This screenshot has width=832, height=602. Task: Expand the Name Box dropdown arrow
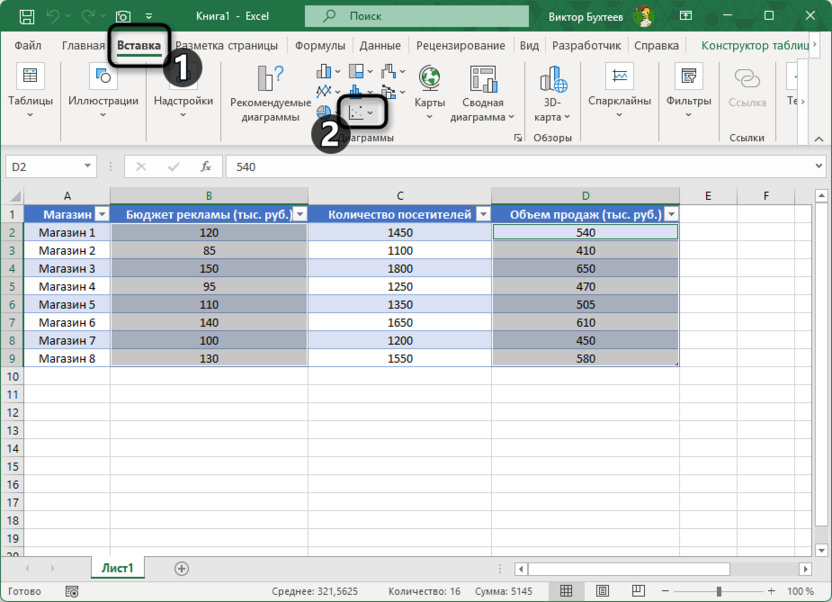[x=88, y=167]
